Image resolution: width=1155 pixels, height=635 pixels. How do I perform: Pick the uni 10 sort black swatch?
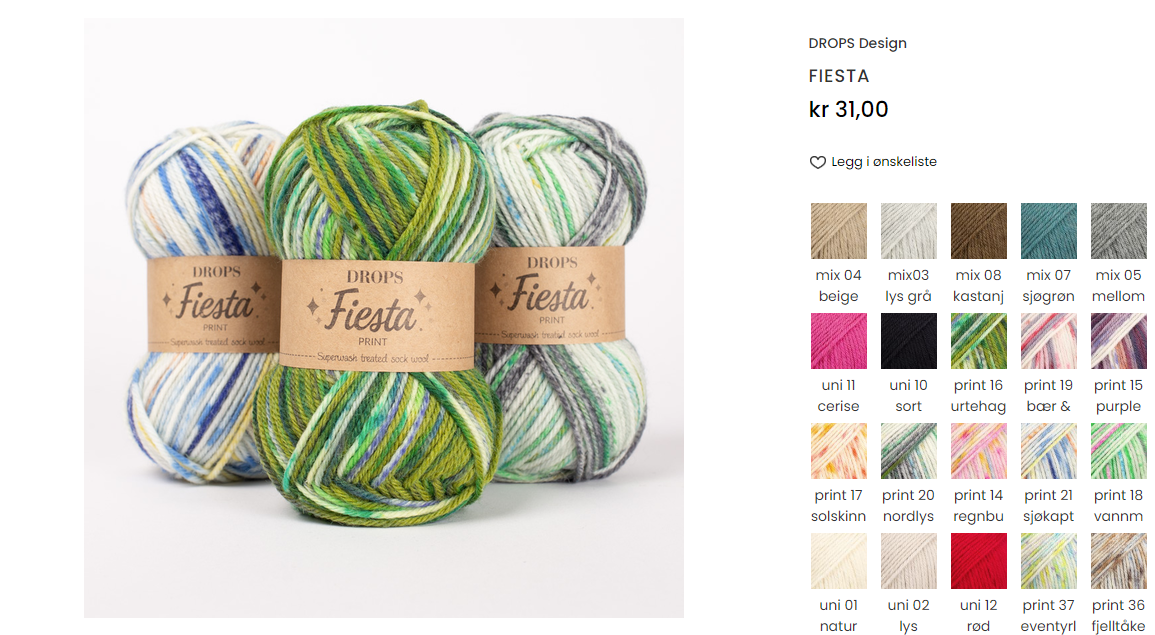click(908, 341)
